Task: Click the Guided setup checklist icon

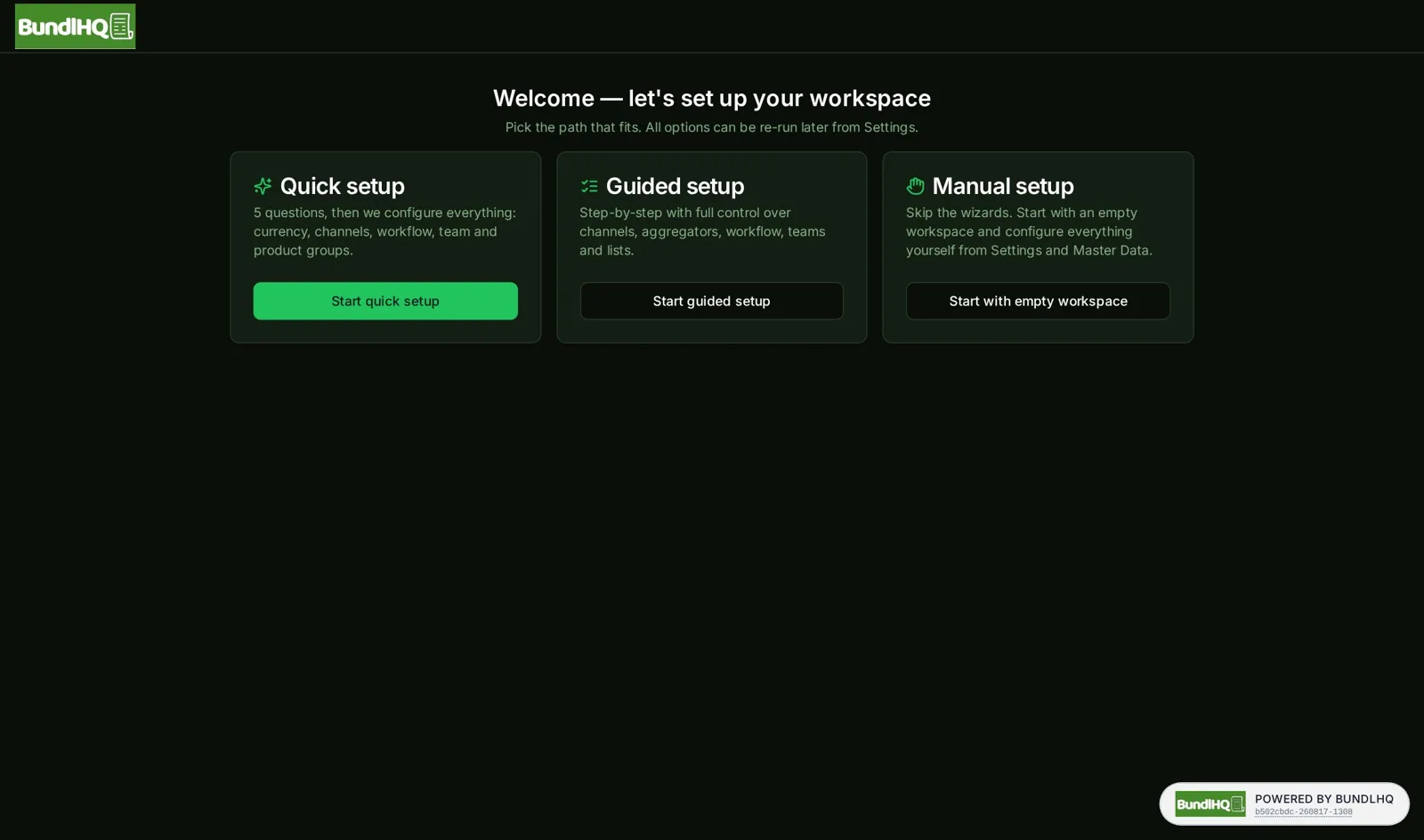Action: pos(589,186)
